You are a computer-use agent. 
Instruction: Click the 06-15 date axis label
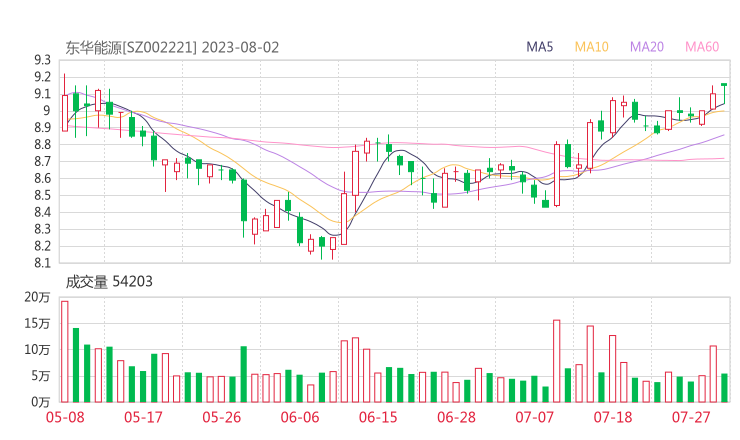378,417
